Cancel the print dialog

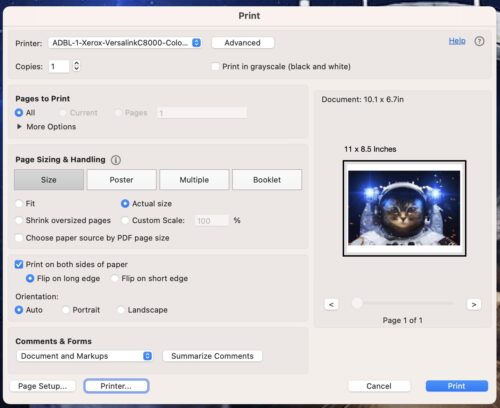tap(379, 386)
